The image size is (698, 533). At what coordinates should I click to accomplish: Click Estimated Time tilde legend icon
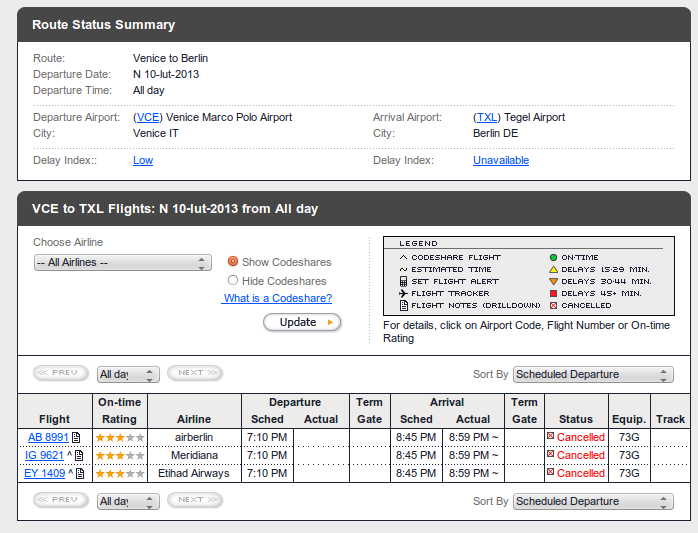(403, 269)
